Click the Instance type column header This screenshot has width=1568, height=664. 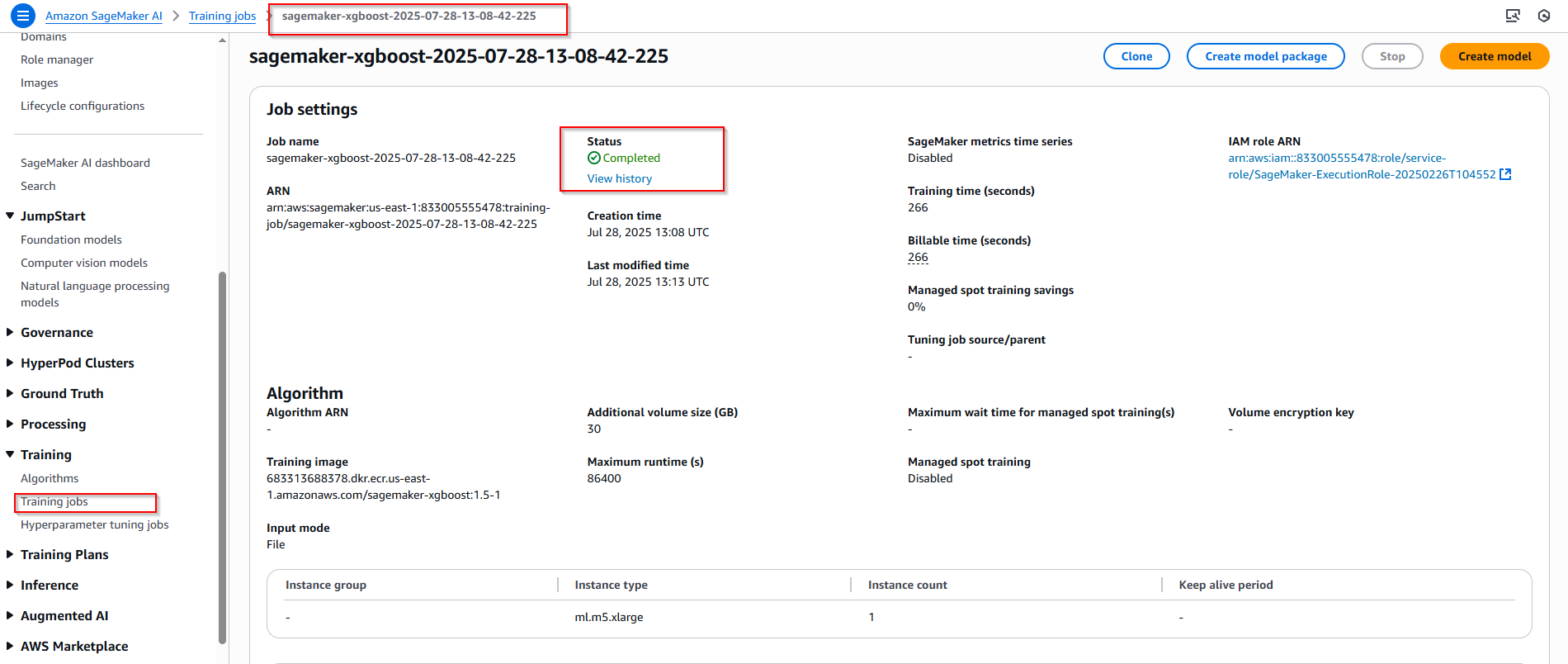(612, 585)
